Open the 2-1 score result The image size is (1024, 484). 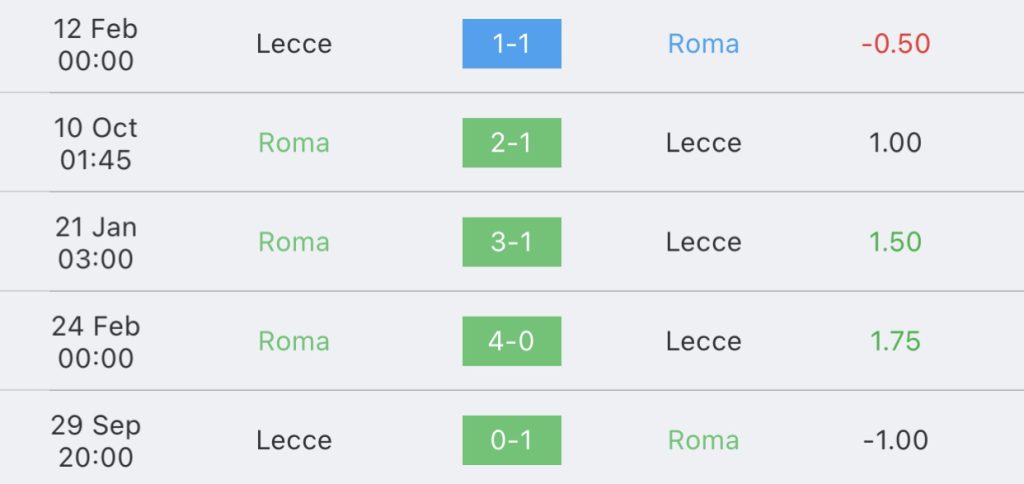pyautogui.click(x=511, y=142)
